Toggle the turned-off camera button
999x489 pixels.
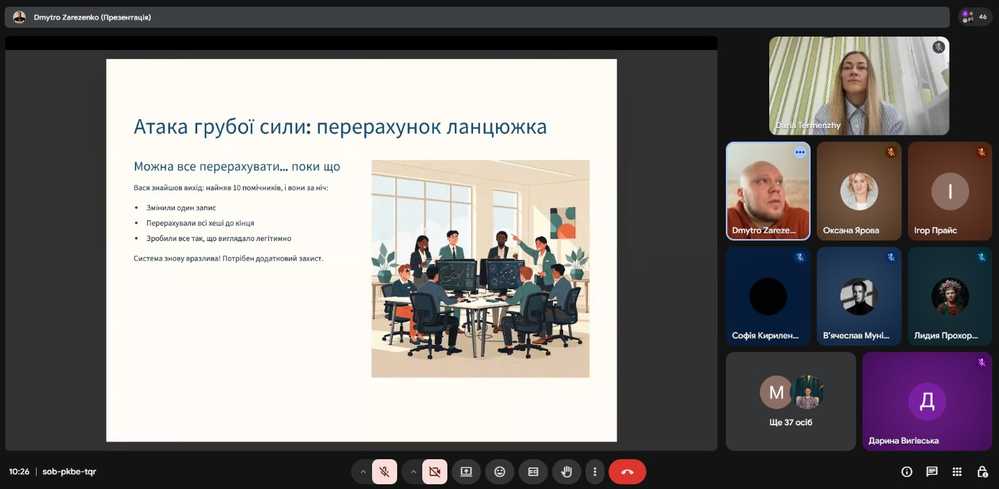click(x=435, y=471)
